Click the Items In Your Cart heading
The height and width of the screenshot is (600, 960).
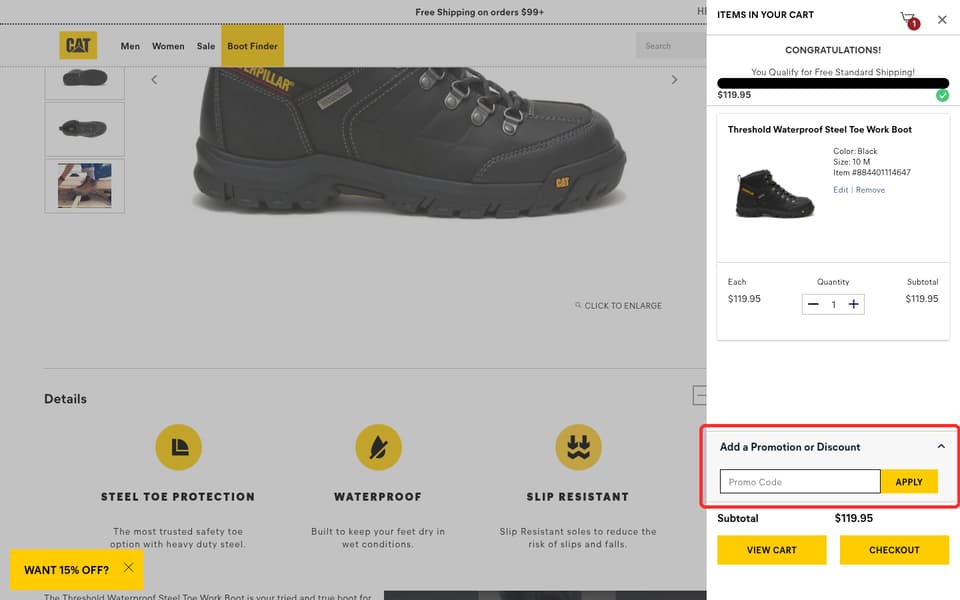point(765,15)
